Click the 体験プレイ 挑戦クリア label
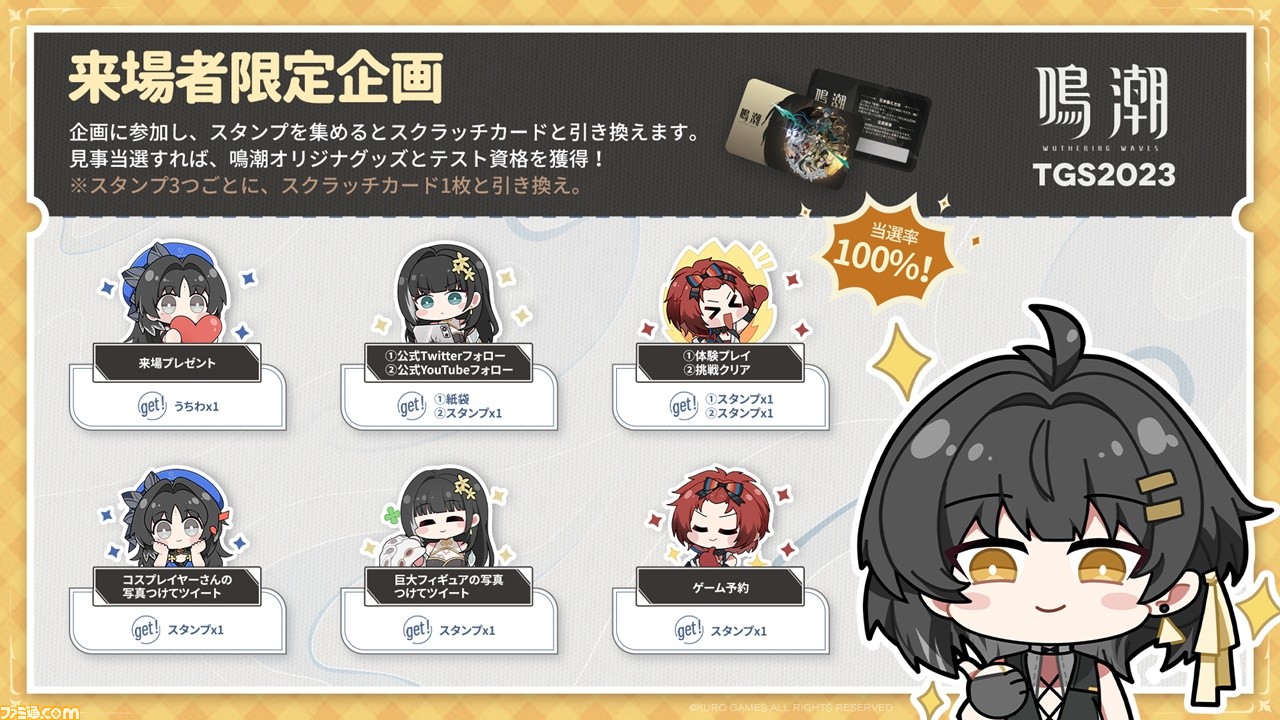 (720, 363)
